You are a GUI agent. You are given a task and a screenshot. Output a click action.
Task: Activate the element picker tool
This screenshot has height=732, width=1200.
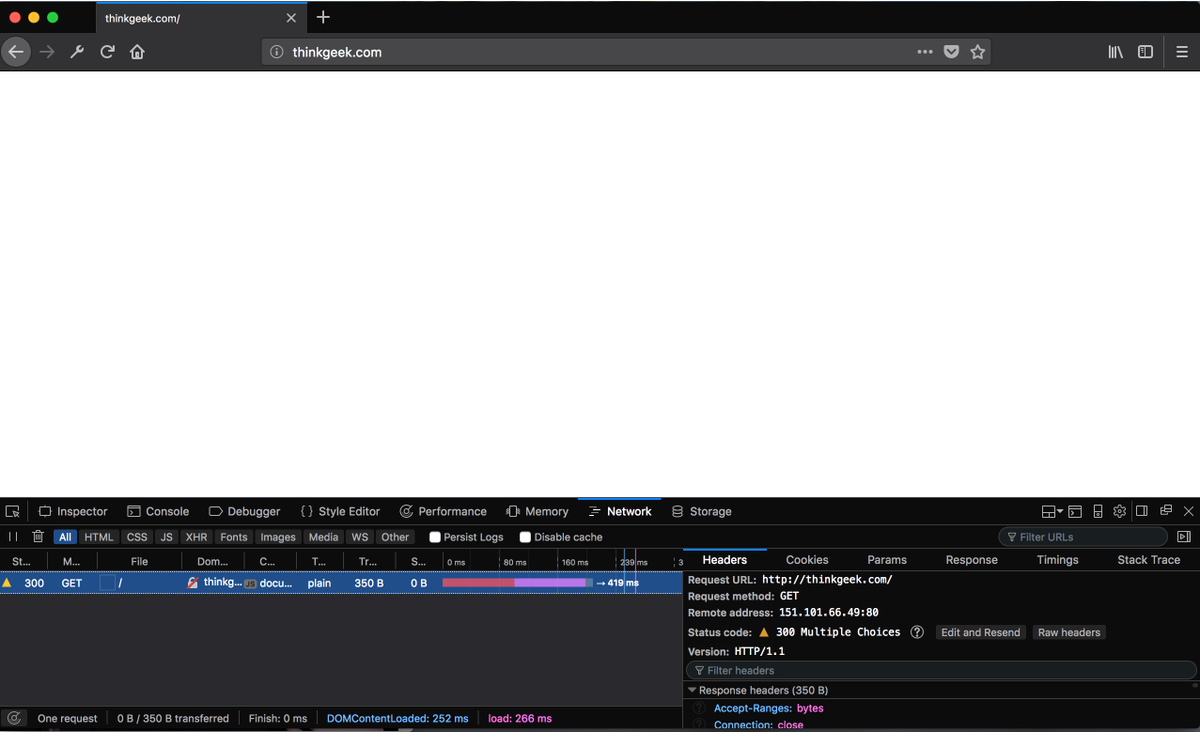pyautogui.click(x=12, y=511)
